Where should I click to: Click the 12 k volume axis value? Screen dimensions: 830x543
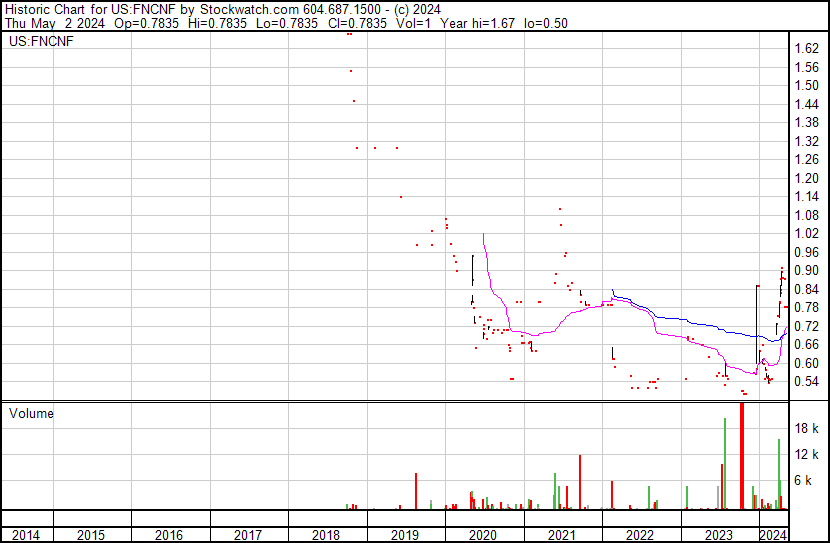807,454
